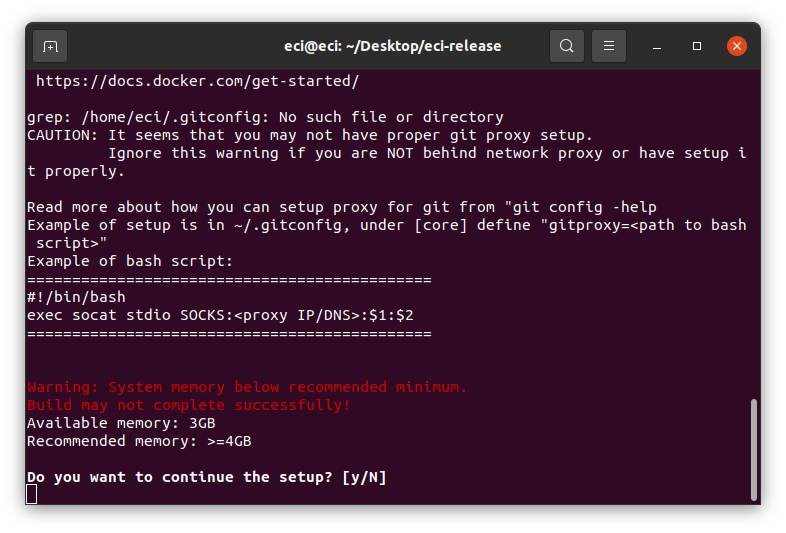Viewport: 786px width, 533px height.
Task: Click the red 'Warning: System memory' line
Action: (247, 387)
